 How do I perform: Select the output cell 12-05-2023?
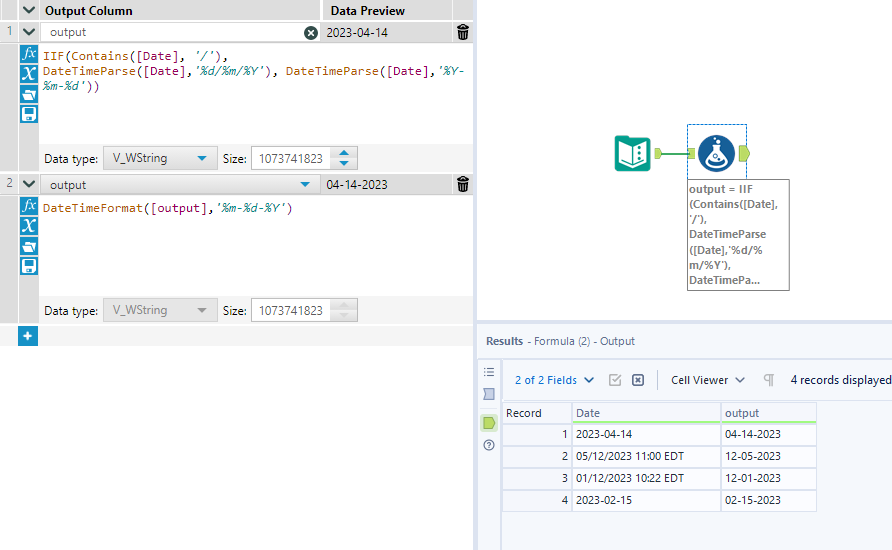(x=768, y=456)
